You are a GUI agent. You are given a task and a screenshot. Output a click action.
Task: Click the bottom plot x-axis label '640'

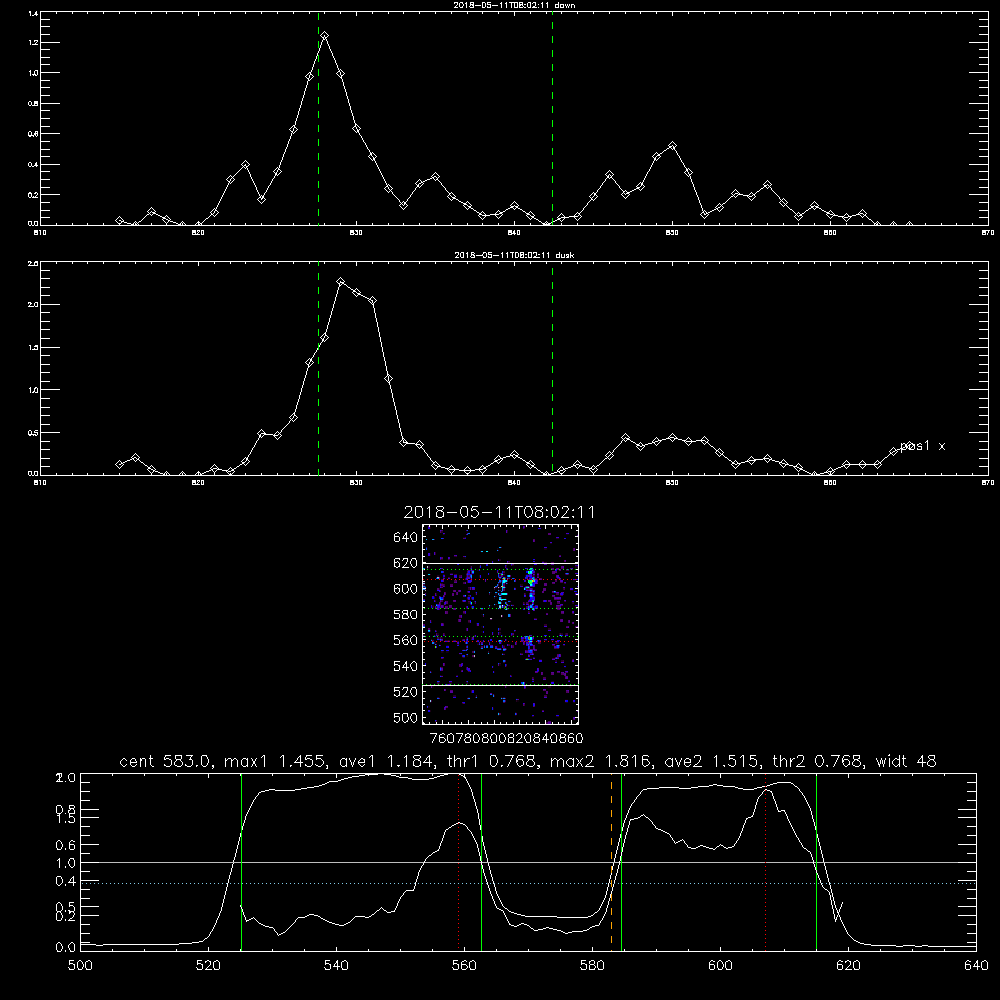(x=976, y=966)
